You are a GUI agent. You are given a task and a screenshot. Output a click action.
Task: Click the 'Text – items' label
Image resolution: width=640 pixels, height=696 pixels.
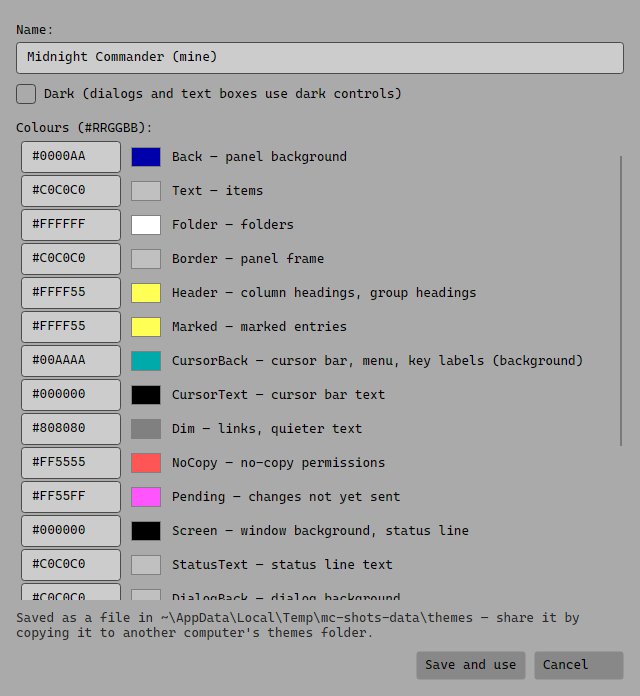point(217,191)
